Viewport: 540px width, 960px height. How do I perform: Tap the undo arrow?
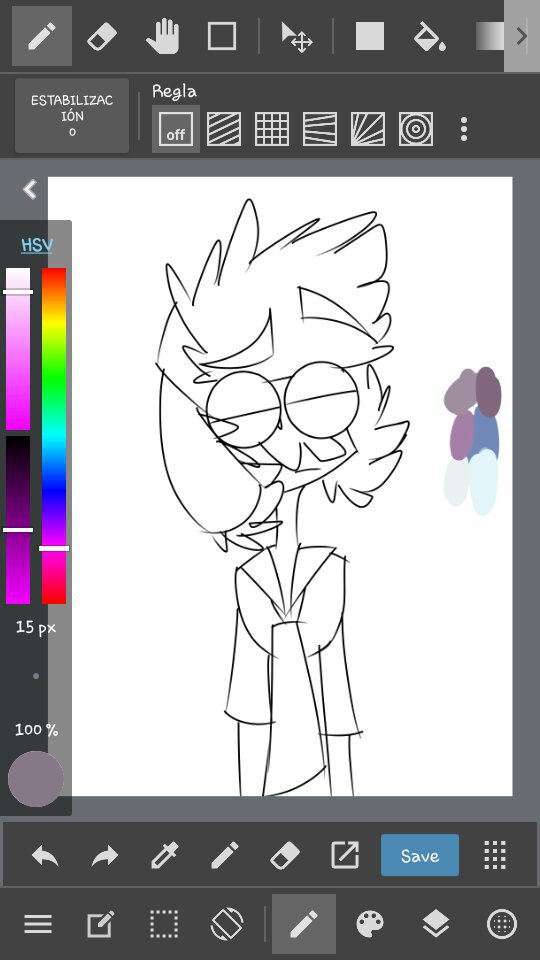(45, 855)
